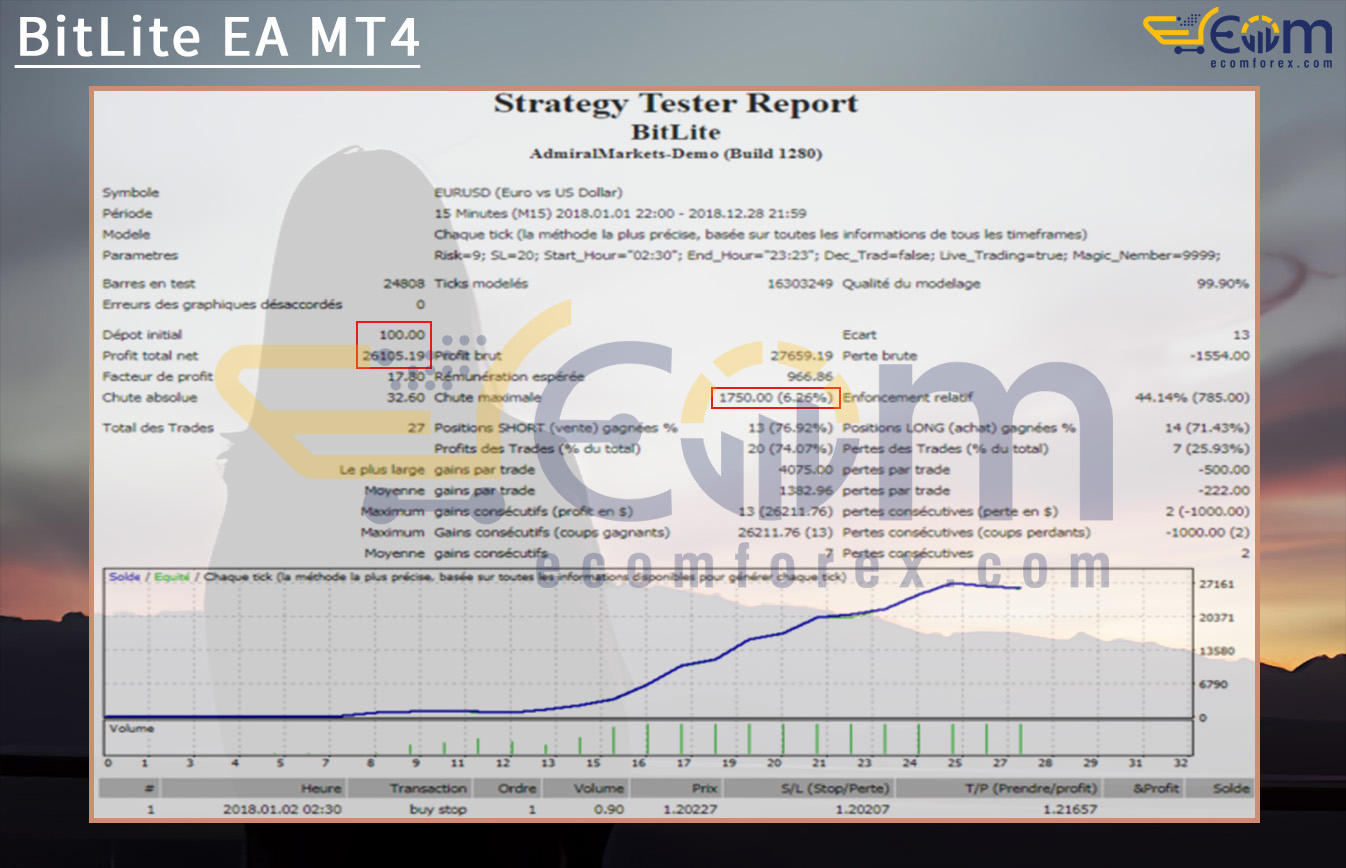Click the 27161 value on chart axis

click(x=1217, y=584)
